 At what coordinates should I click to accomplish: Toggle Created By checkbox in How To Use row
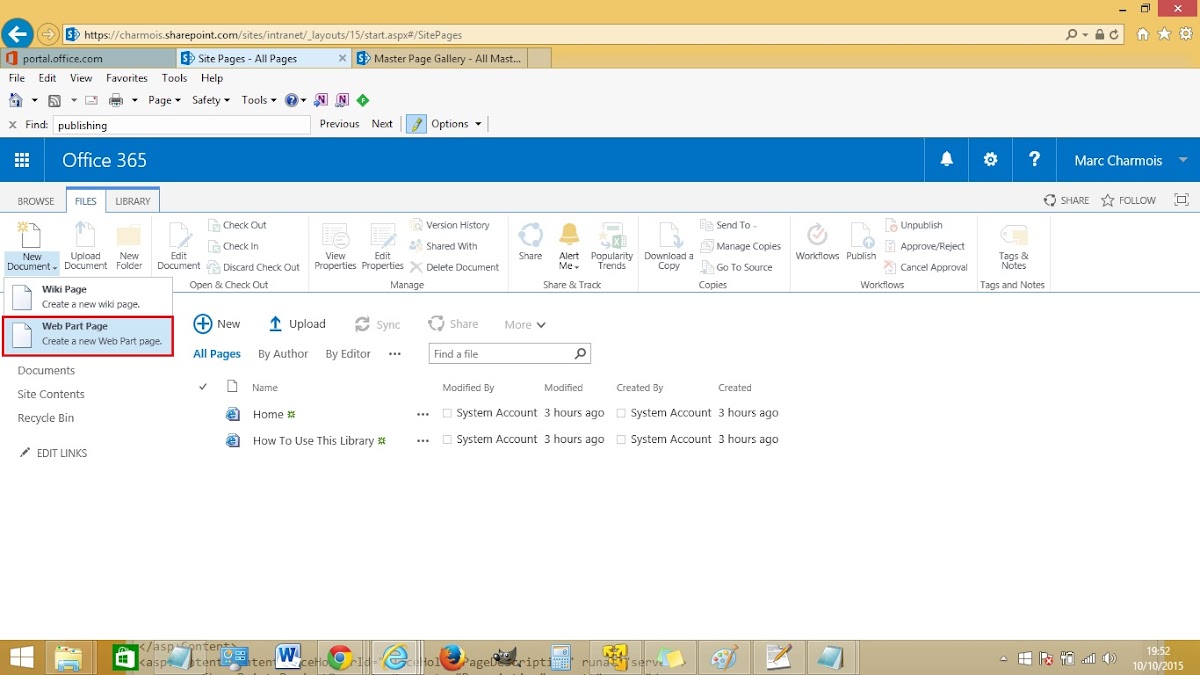click(622, 440)
